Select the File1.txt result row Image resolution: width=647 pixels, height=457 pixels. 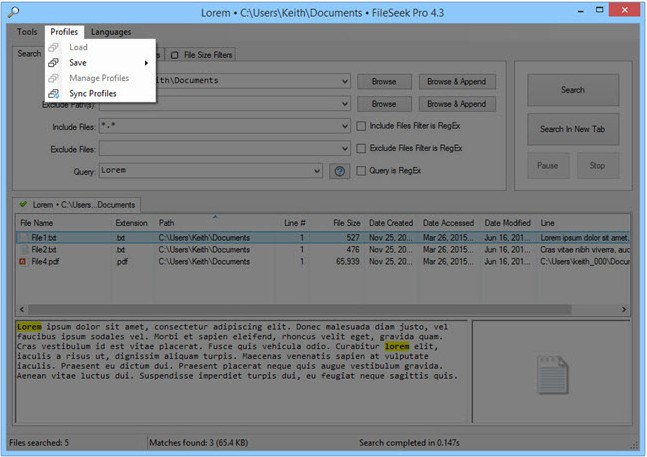coord(323,238)
